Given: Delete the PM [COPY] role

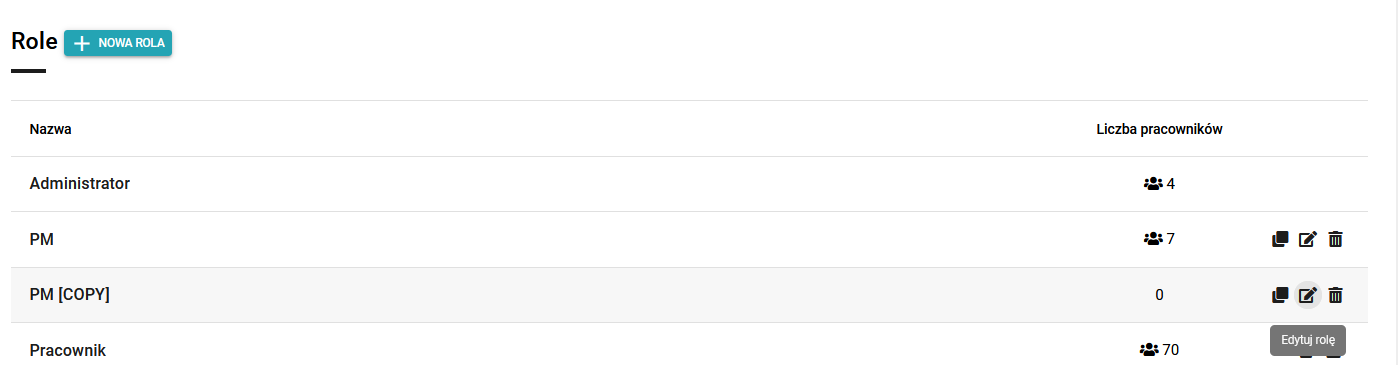Looking at the screenshot, I should (x=1335, y=295).
